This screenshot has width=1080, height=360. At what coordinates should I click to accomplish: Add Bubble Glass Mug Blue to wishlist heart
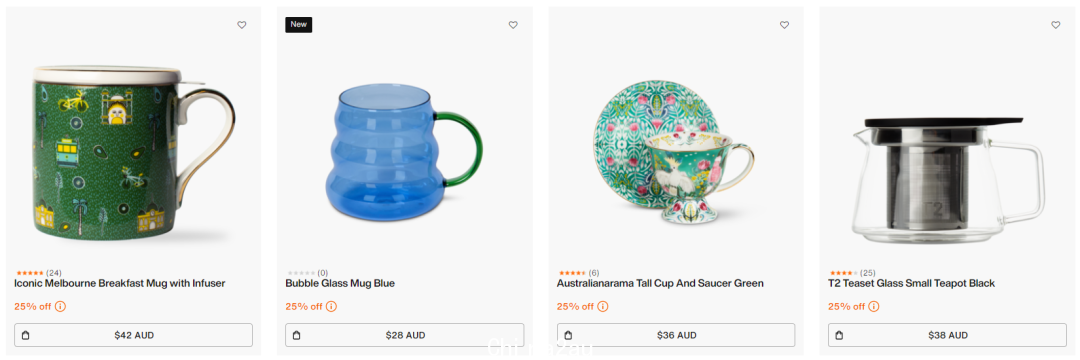click(x=513, y=25)
